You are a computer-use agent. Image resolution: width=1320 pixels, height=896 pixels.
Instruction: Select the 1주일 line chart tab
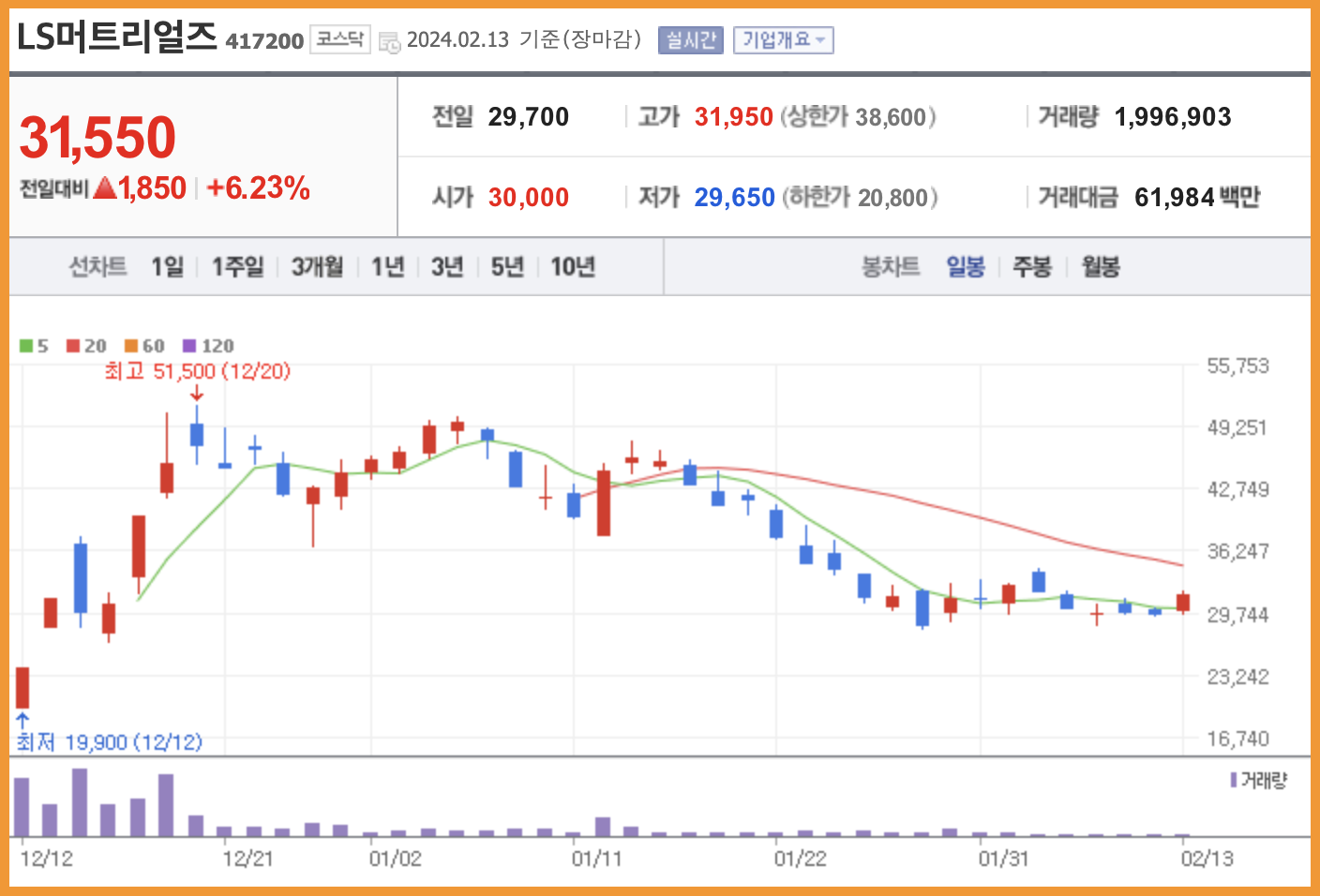[x=238, y=267]
